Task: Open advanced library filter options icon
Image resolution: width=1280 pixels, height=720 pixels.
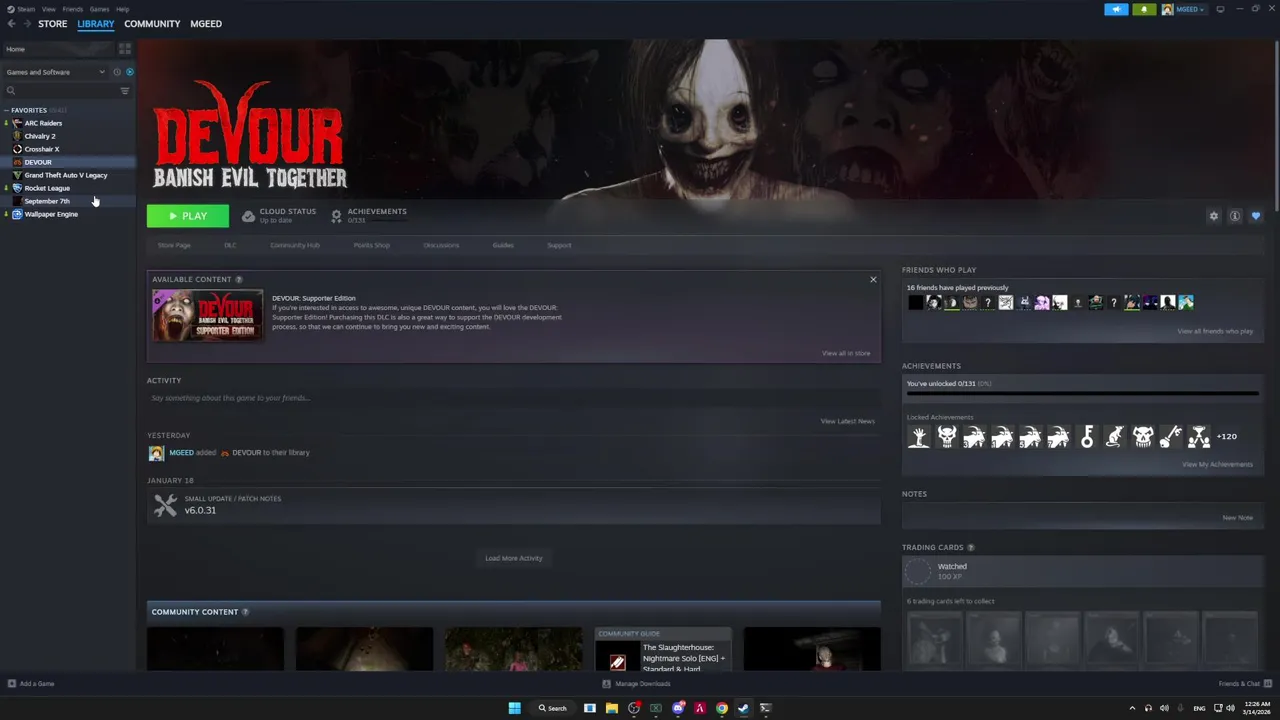Action: click(x=125, y=91)
